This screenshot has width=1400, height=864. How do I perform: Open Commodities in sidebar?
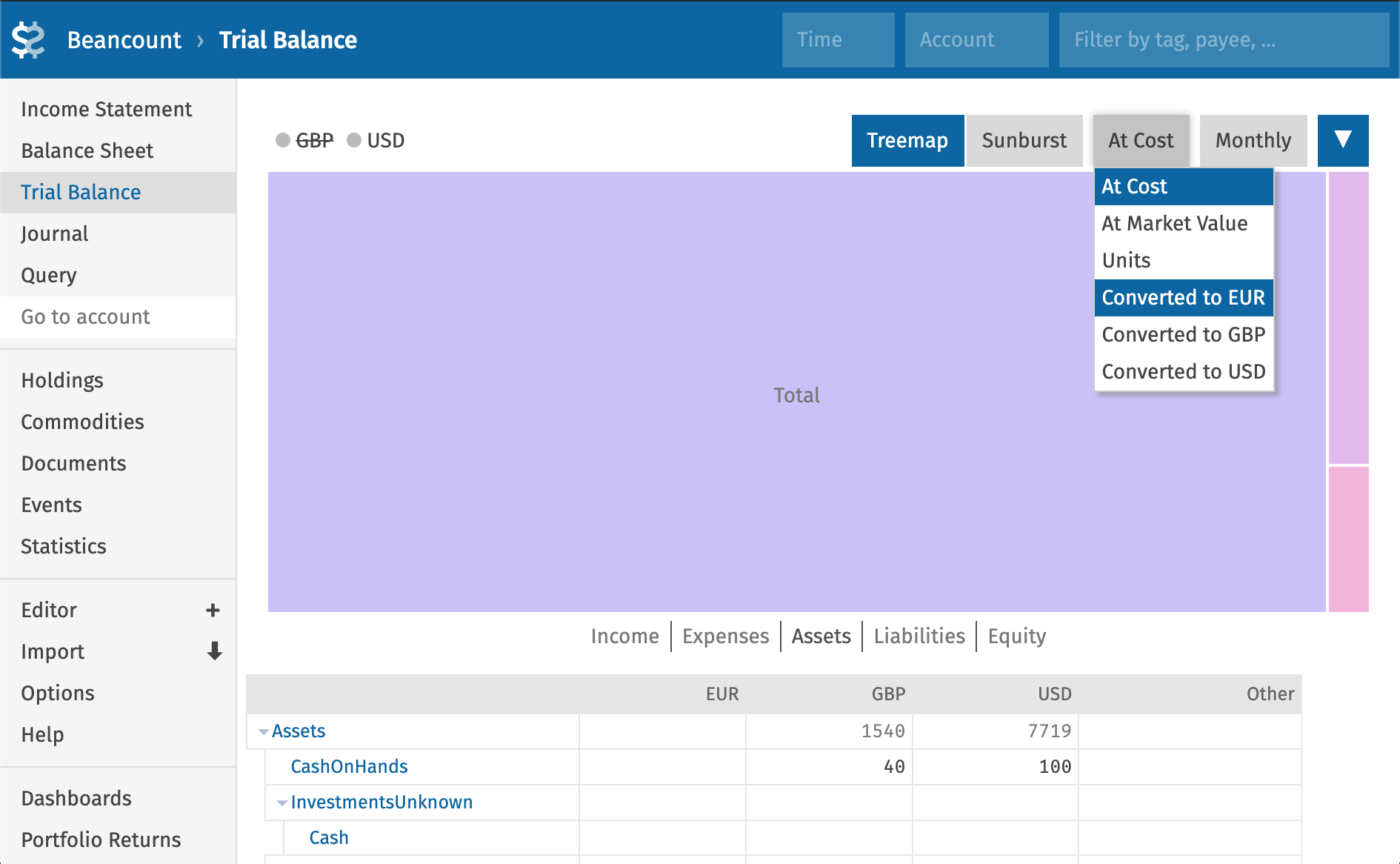[118, 422]
